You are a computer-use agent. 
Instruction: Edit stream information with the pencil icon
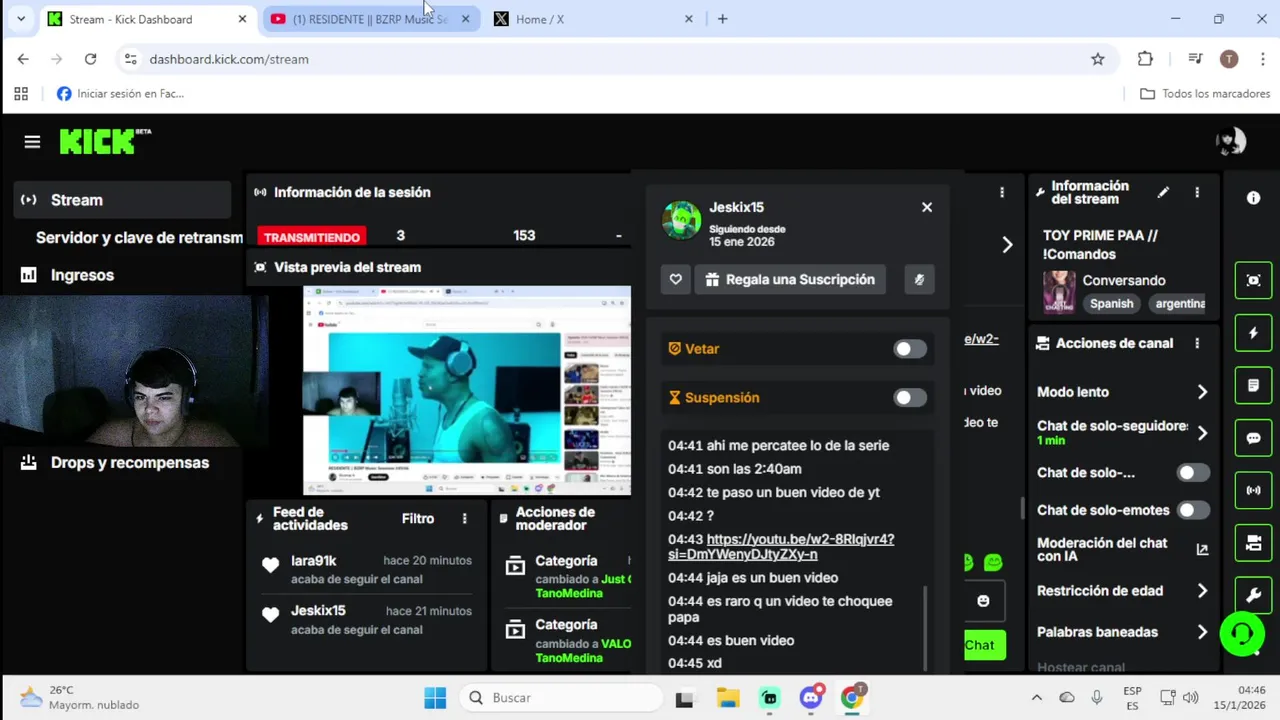click(1163, 192)
